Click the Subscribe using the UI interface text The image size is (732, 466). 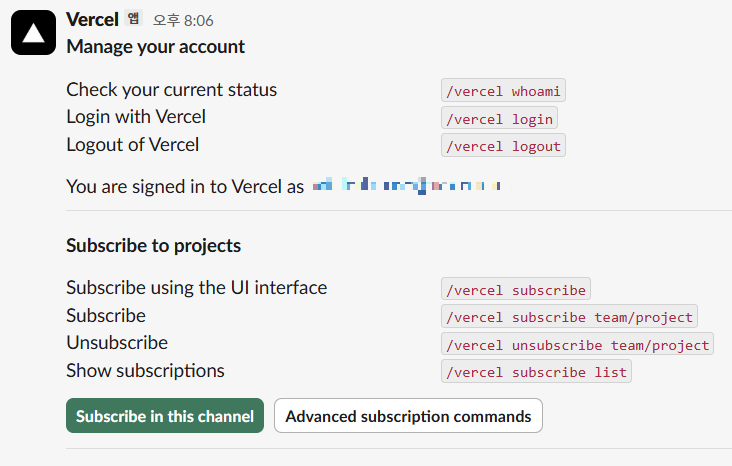(196, 288)
